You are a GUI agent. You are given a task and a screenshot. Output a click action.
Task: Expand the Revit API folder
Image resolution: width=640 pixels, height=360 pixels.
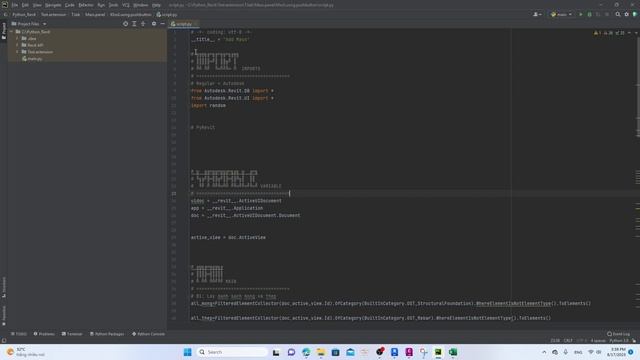tap(18, 45)
